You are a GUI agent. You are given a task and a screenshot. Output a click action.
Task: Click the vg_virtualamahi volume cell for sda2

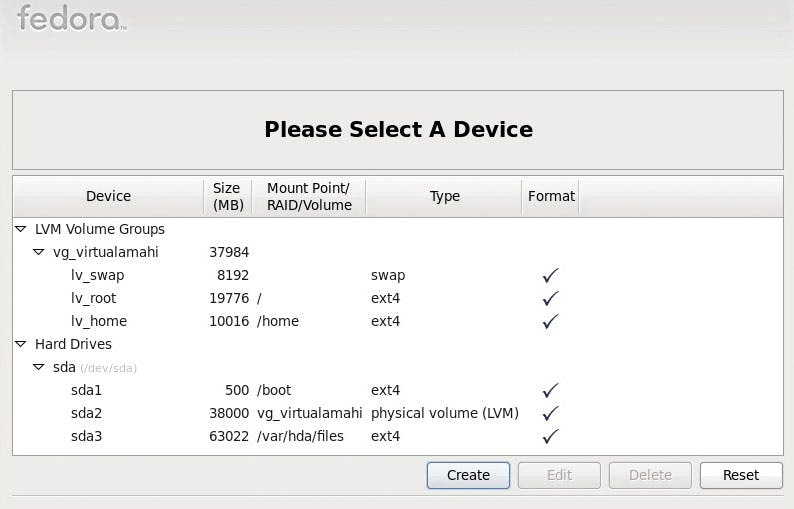[309, 413]
